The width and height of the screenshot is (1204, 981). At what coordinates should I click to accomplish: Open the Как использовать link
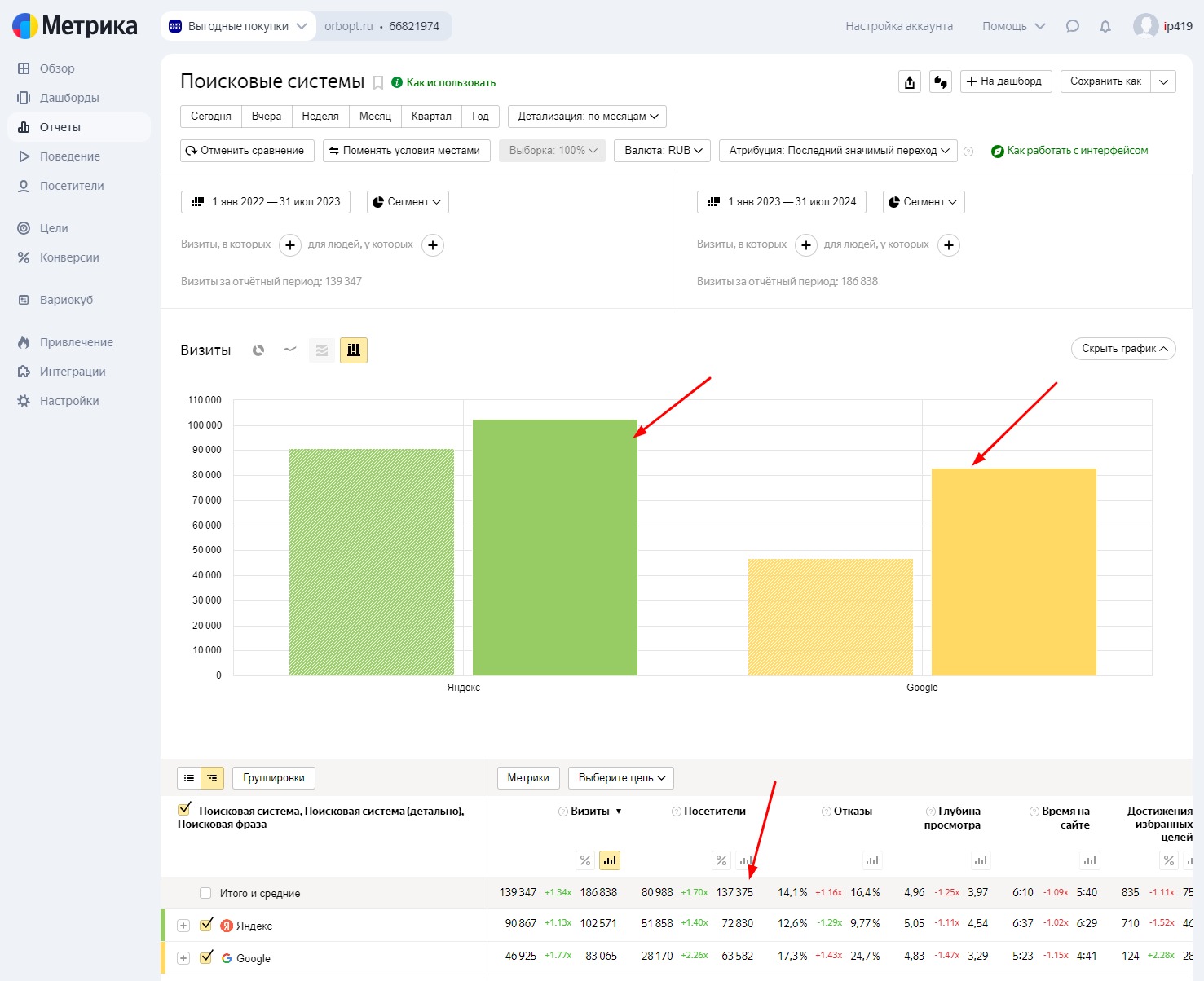(x=443, y=82)
